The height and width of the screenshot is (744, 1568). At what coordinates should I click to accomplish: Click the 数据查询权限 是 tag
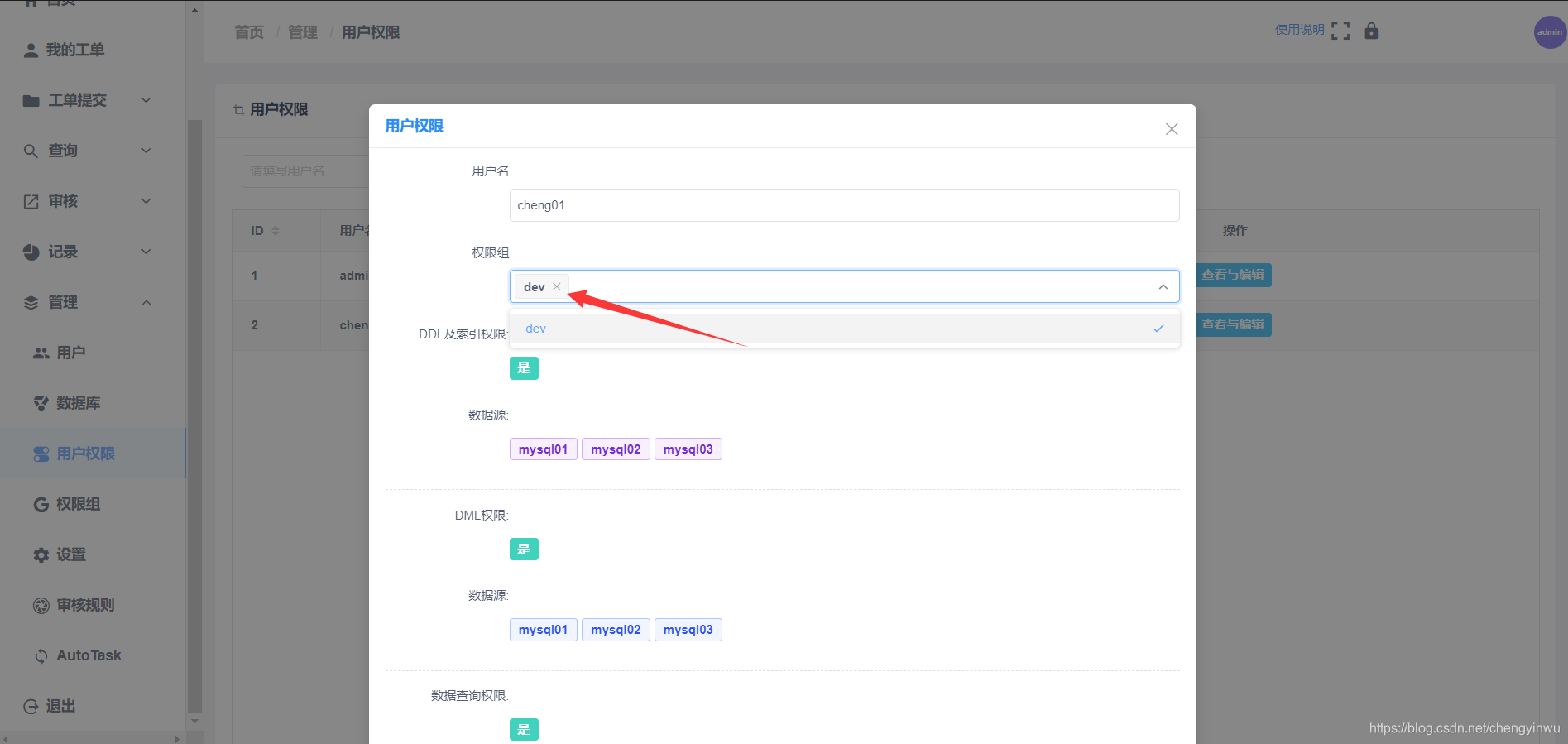tap(524, 730)
